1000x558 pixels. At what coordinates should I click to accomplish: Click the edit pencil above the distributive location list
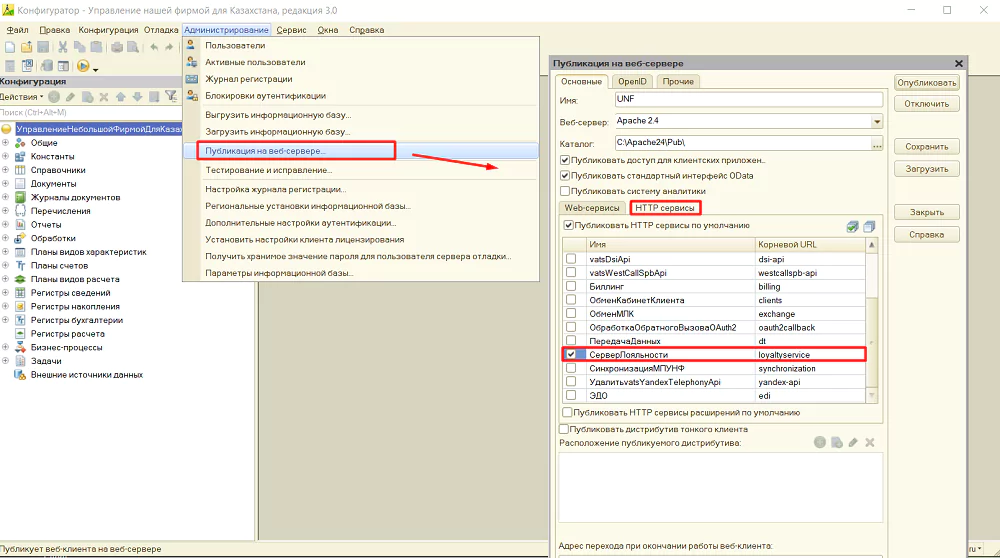click(853, 443)
